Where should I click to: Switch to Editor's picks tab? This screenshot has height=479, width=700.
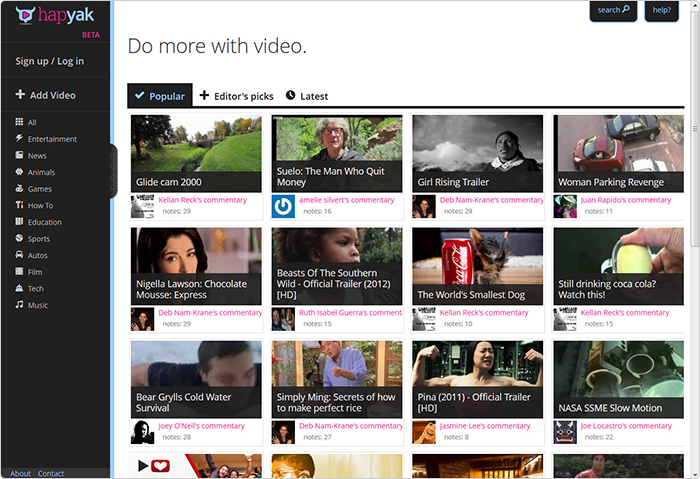tap(237, 96)
